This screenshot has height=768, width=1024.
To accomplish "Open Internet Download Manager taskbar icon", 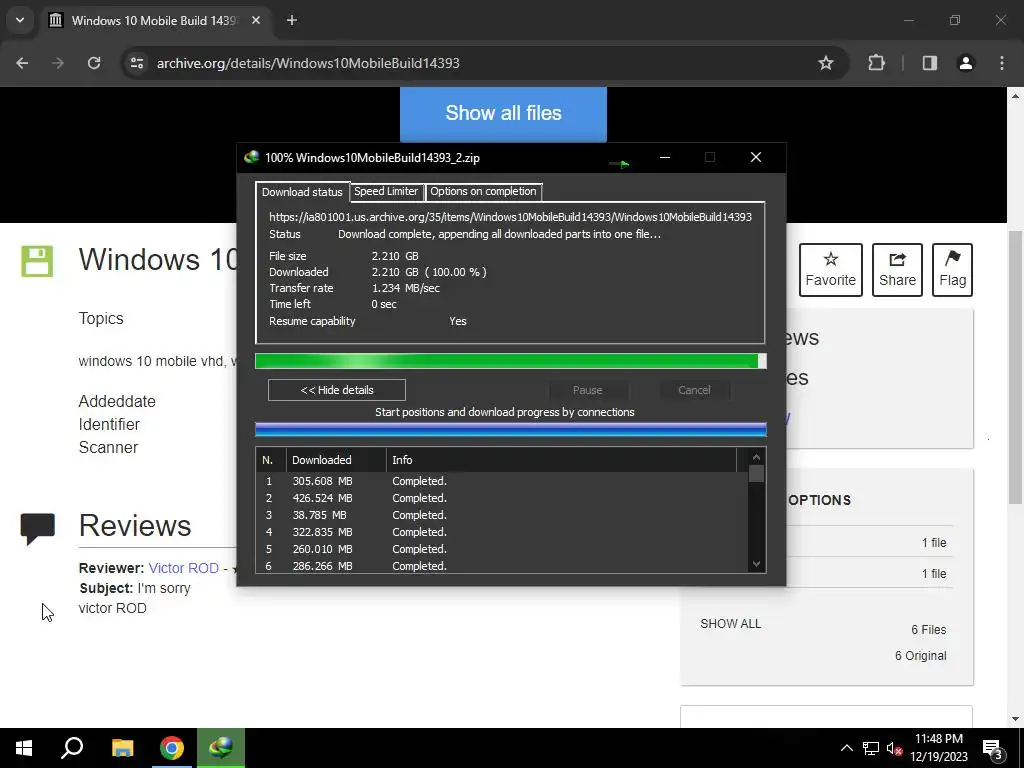I will [x=221, y=748].
